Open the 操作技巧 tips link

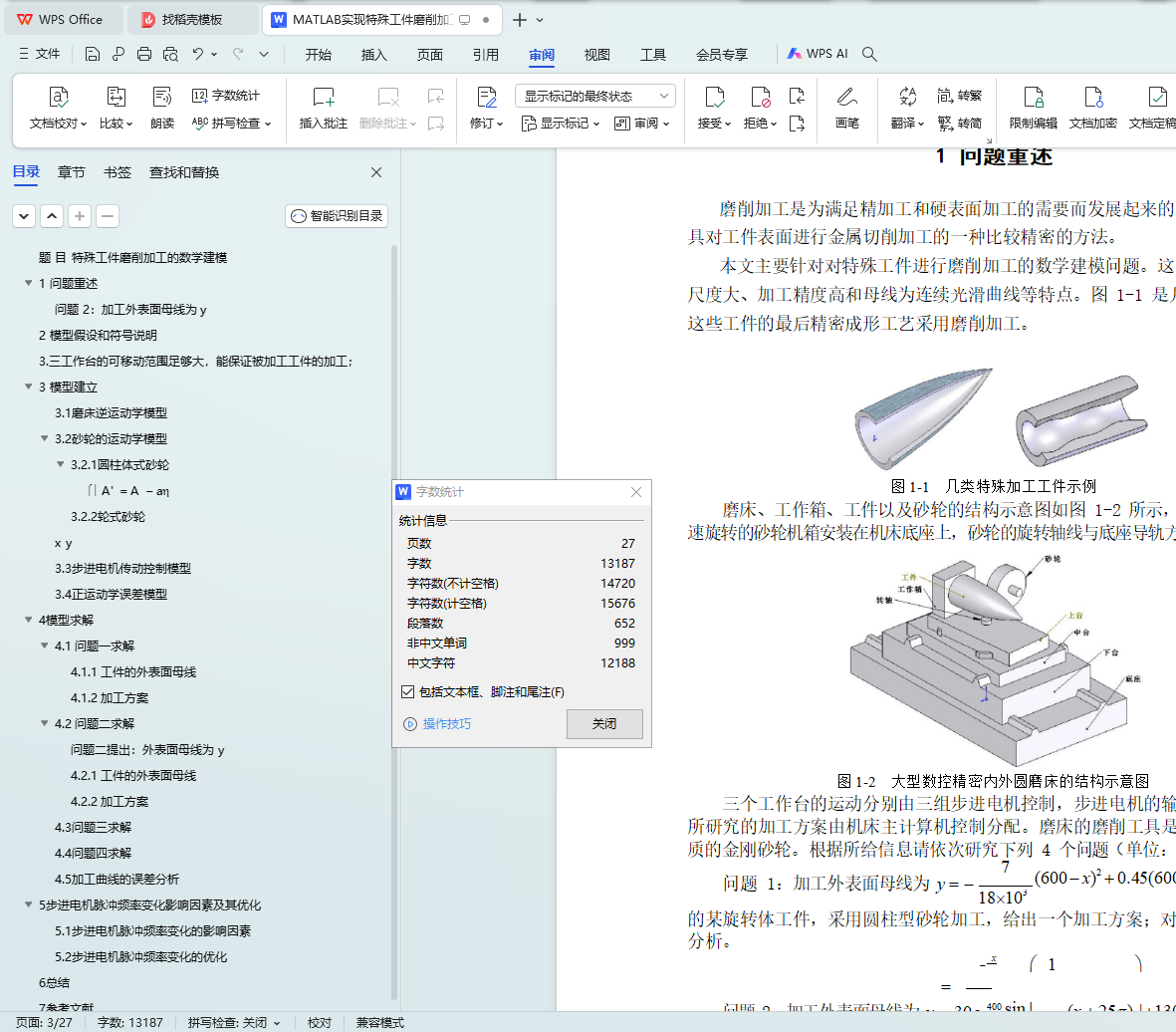pos(438,723)
